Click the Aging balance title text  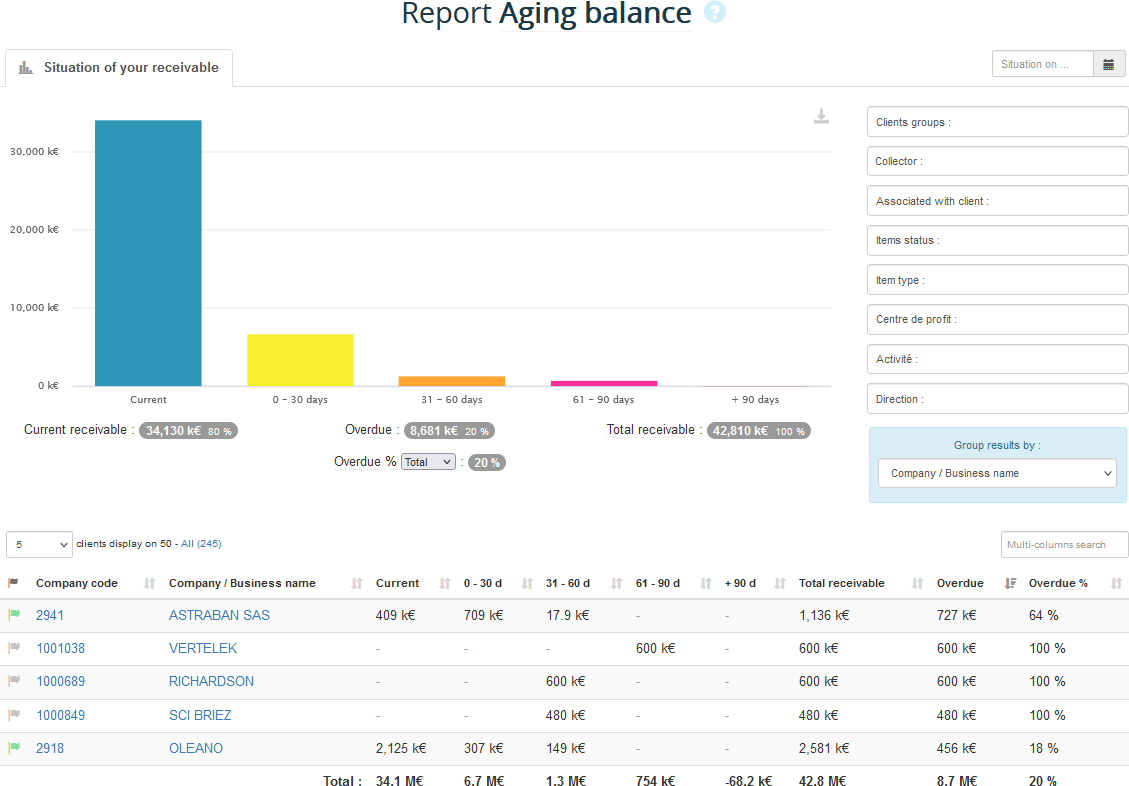(595, 14)
